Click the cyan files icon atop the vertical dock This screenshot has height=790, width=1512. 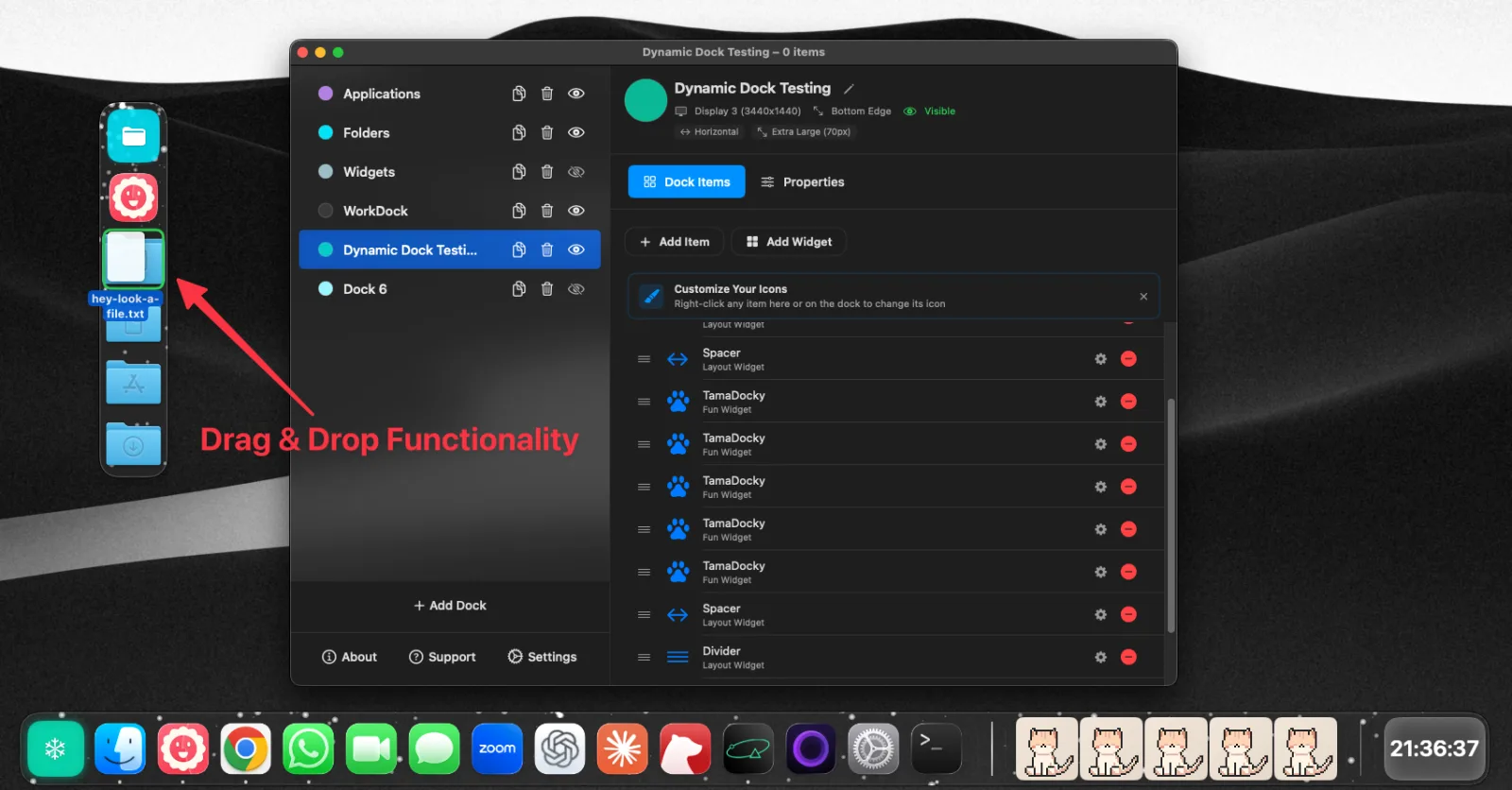tap(133, 136)
